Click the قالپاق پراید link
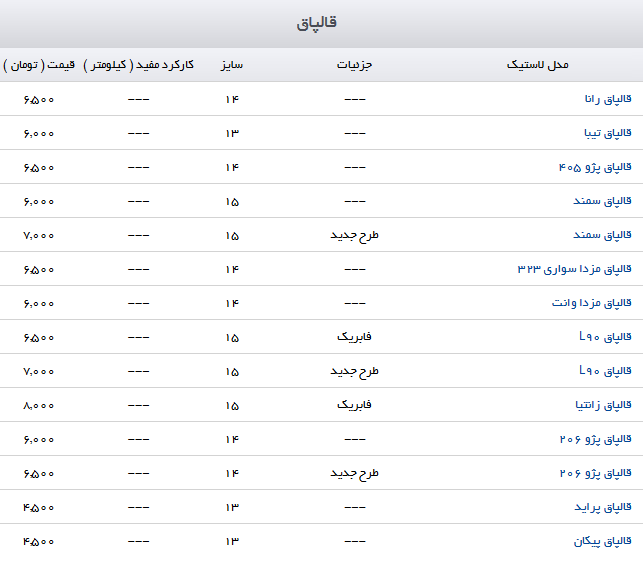Viewport: 643px width, 561px height. click(603, 508)
